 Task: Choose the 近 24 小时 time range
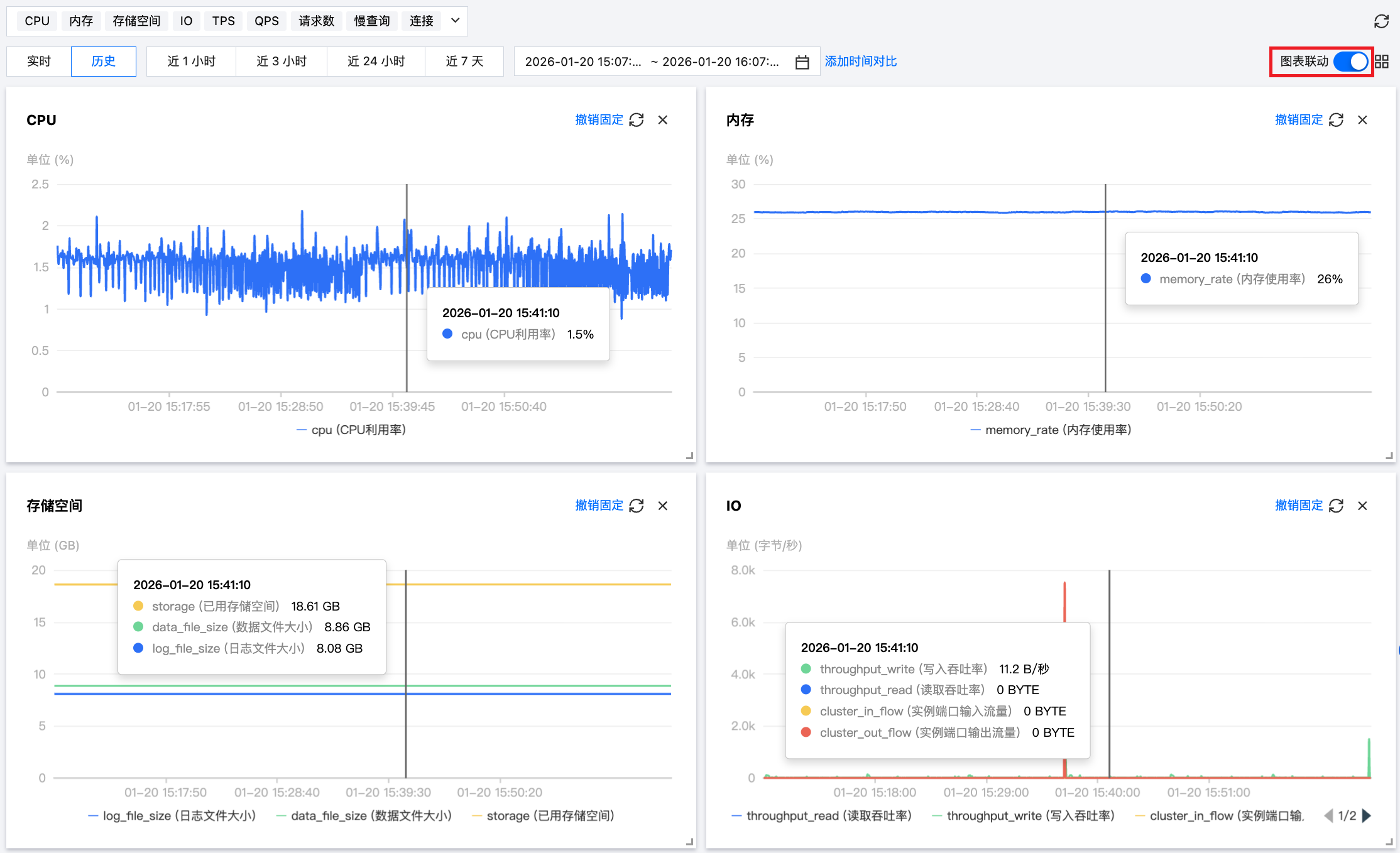coord(376,62)
